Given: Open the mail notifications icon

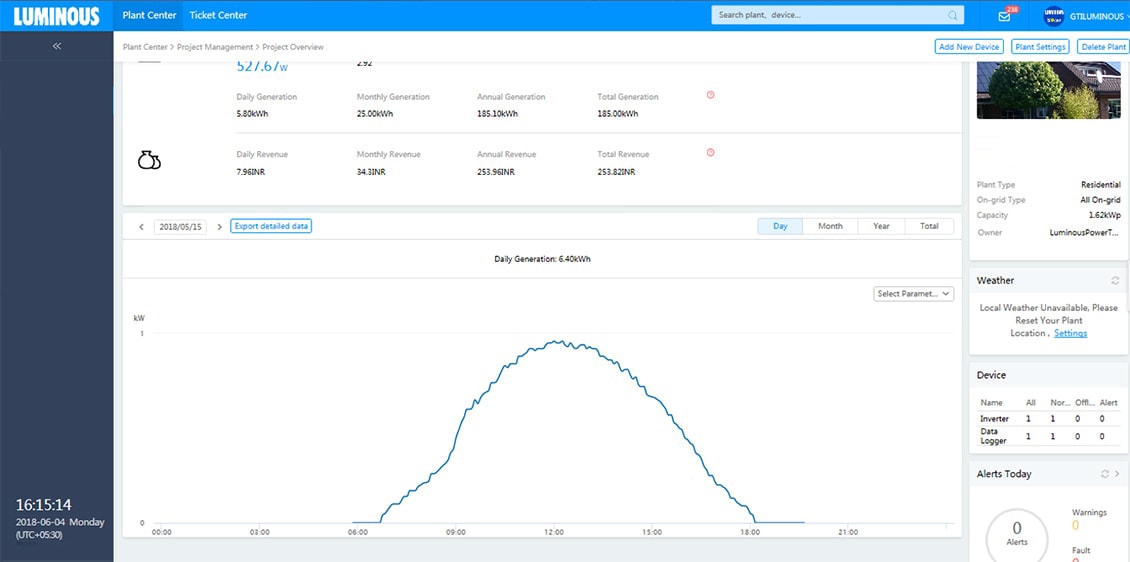Looking at the screenshot, I should [1004, 16].
